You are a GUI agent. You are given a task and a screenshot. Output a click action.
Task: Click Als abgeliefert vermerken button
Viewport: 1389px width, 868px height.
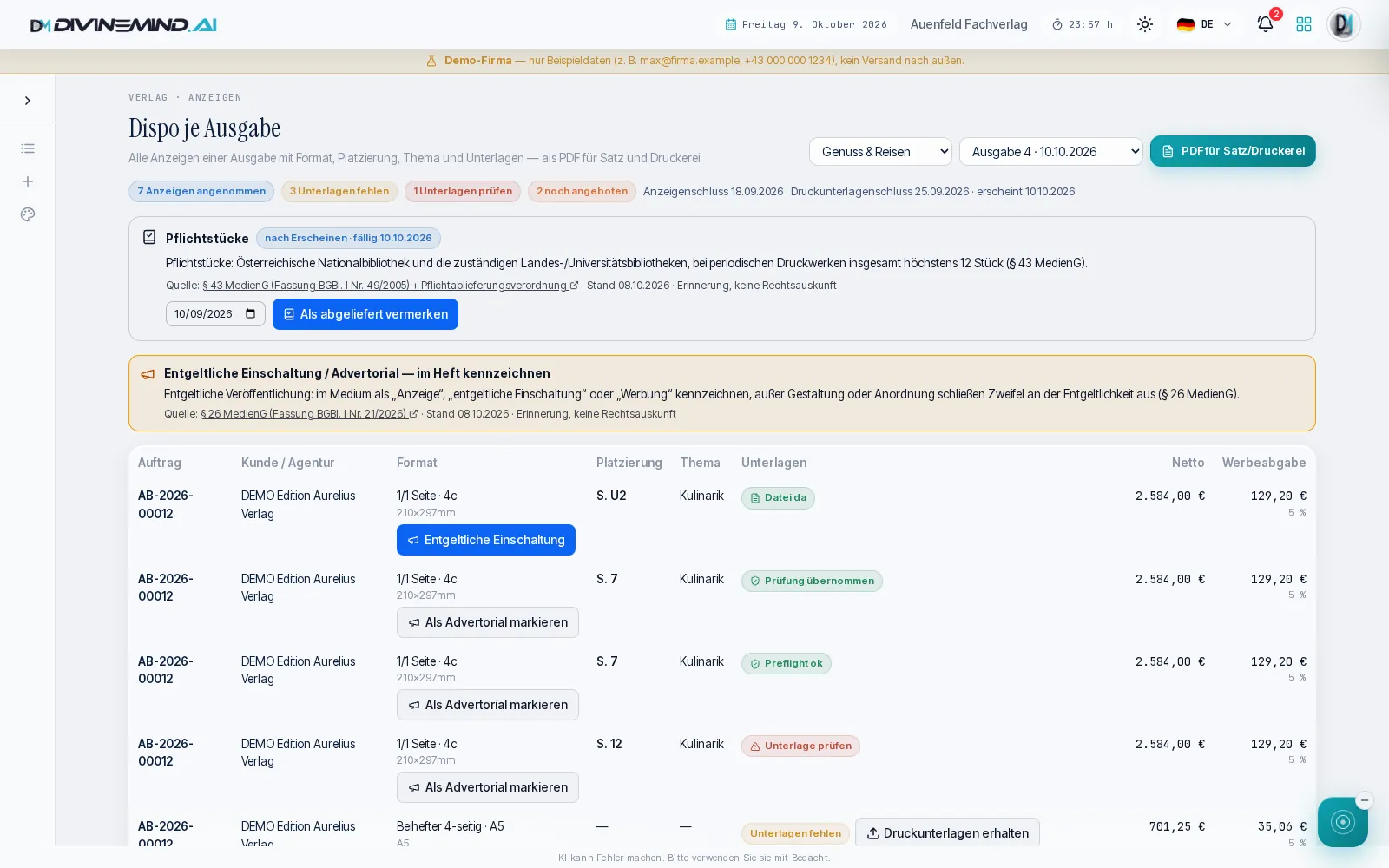tap(365, 314)
